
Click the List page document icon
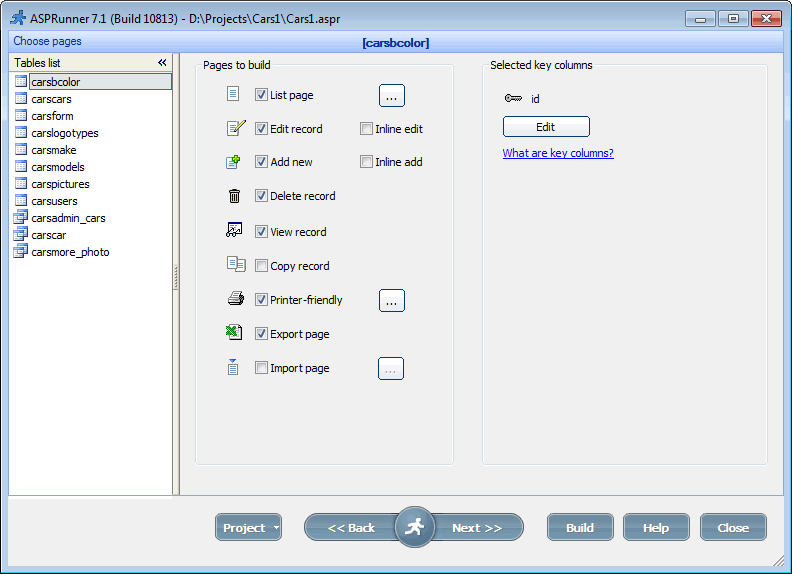tap(233, 94)
